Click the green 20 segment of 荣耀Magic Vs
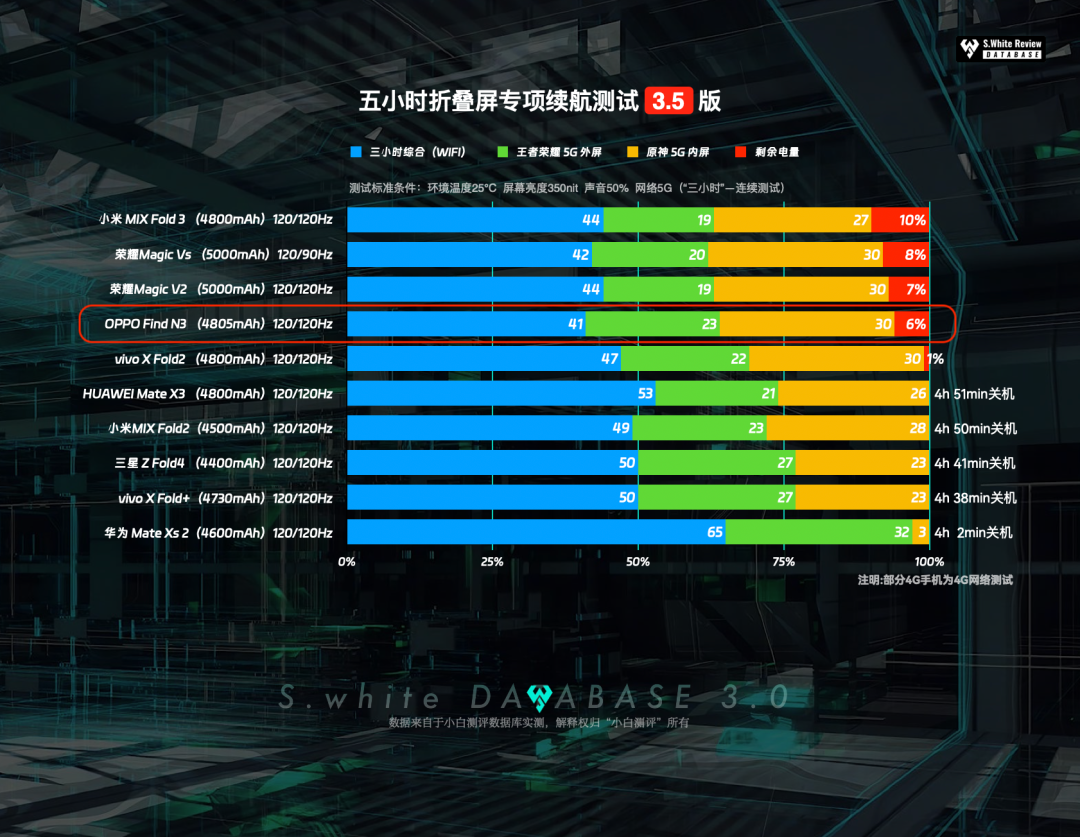This screenshot has height=837, width=1080. pos(650,254)
